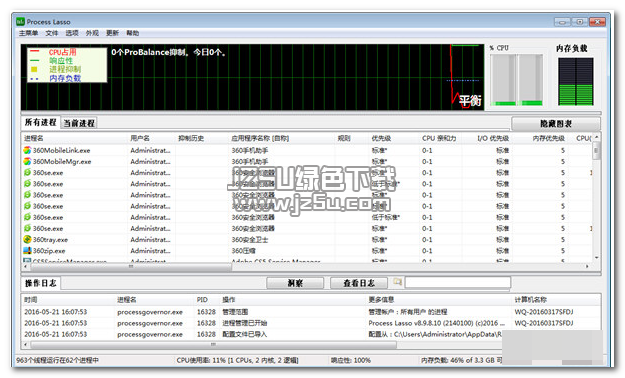Click the 360压缩 application name cell
This screenshot has height=378, width=625.
point(244,251)
